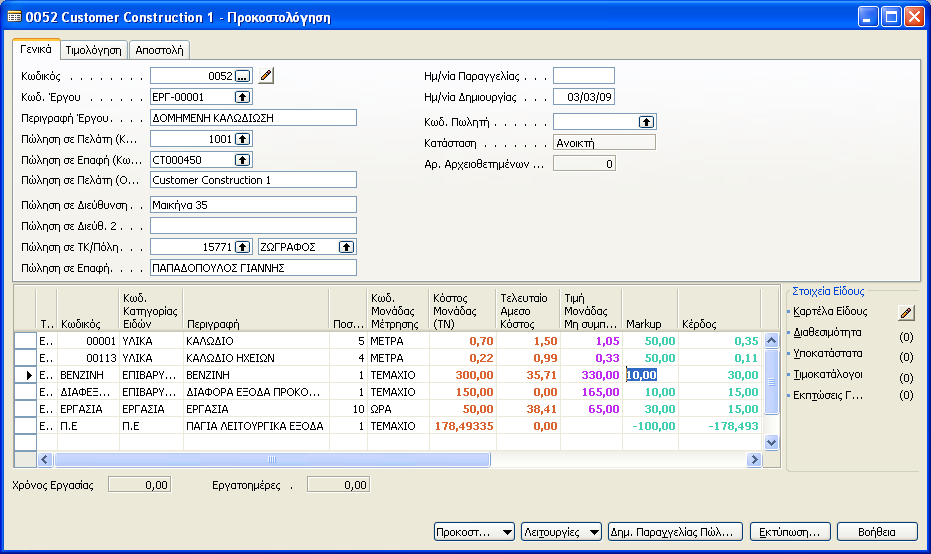Click the Κέρδος column header
This screenshot has width=931, height=554.
click(720, 310)
